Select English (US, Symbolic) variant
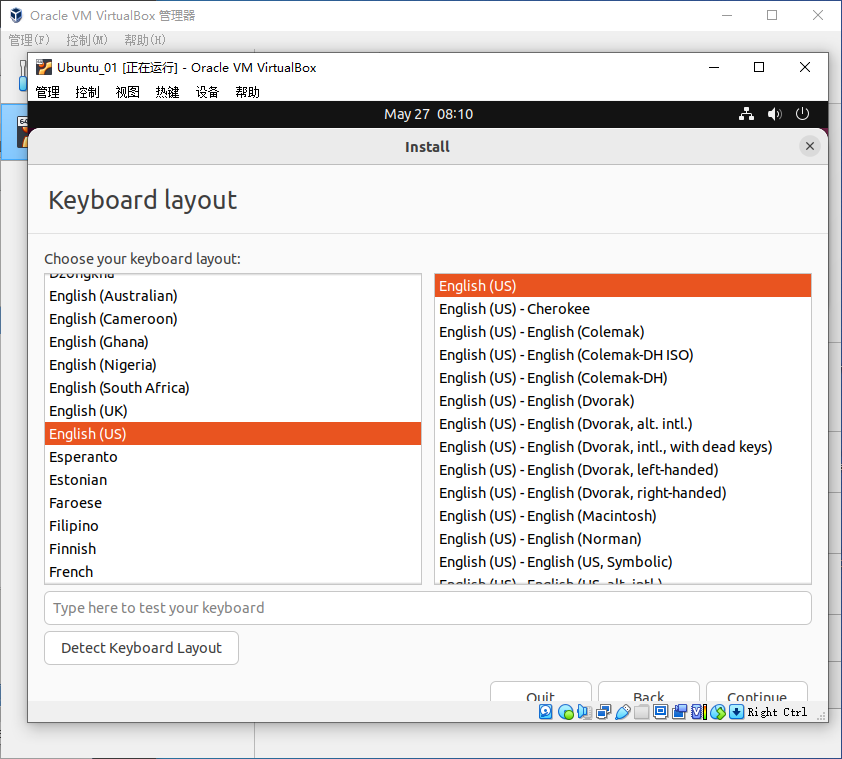This screenshot has height=759, width=842. (x=623, y=562)
